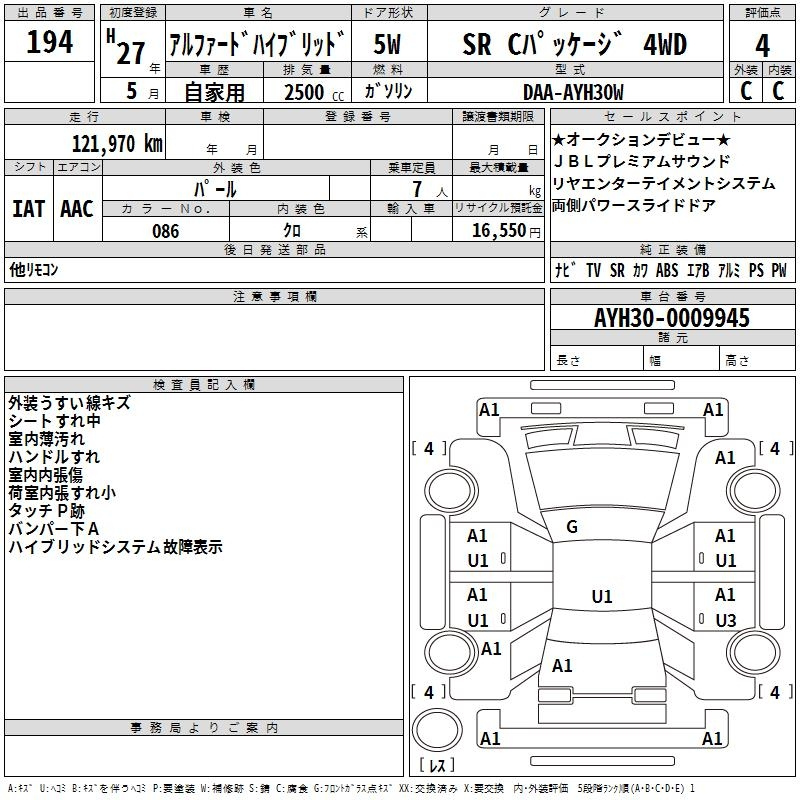800x800 pixels.
Task: Click inspector note 外装うすい線キズ
Action: click(69, 403)
